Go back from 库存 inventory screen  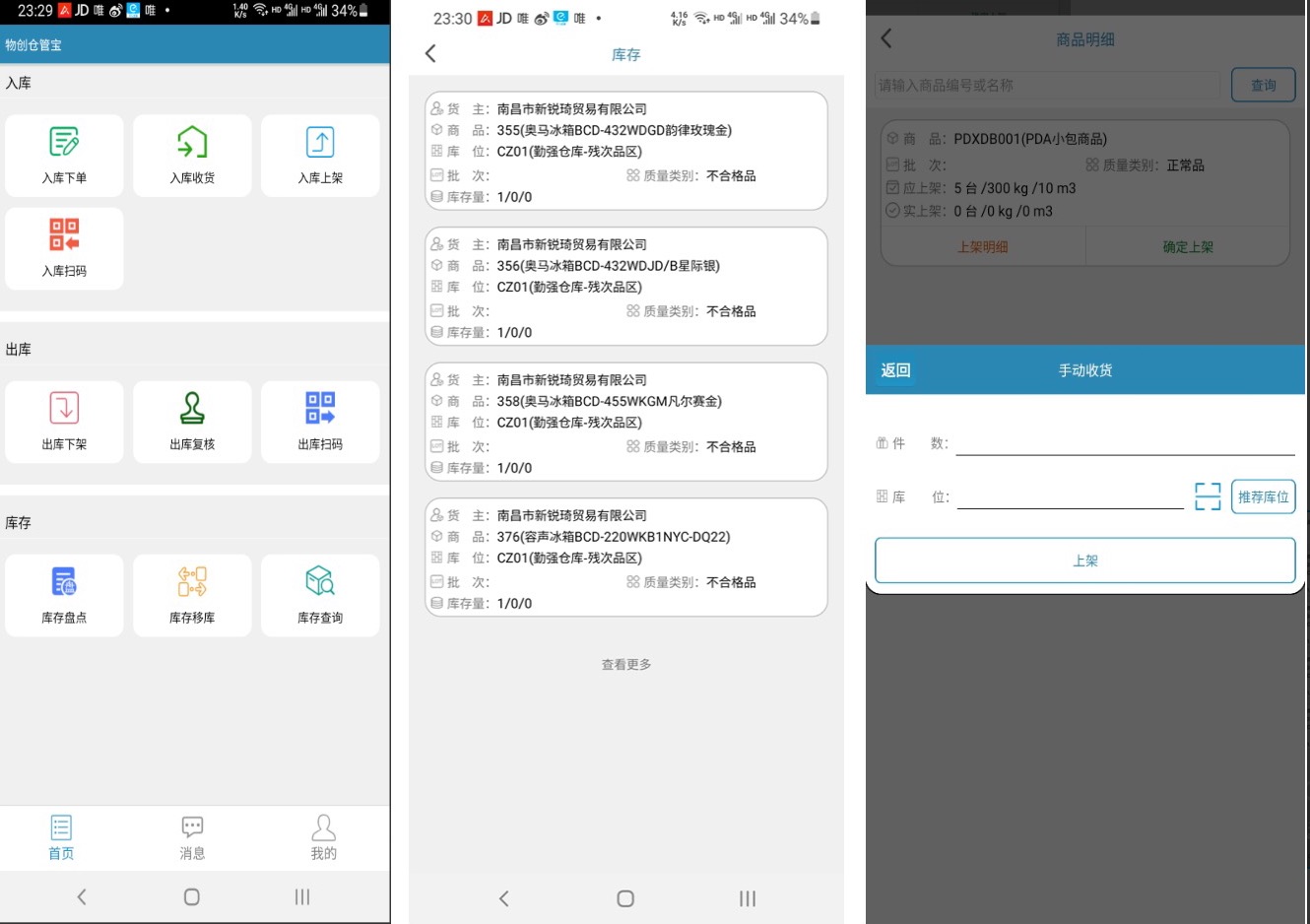pyautogui.click(x=430, y=54)
